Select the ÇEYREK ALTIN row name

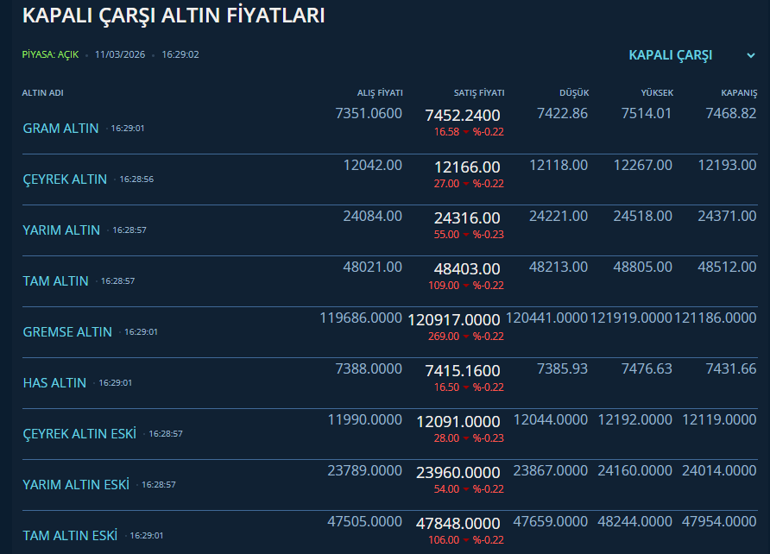pos(65,179)
